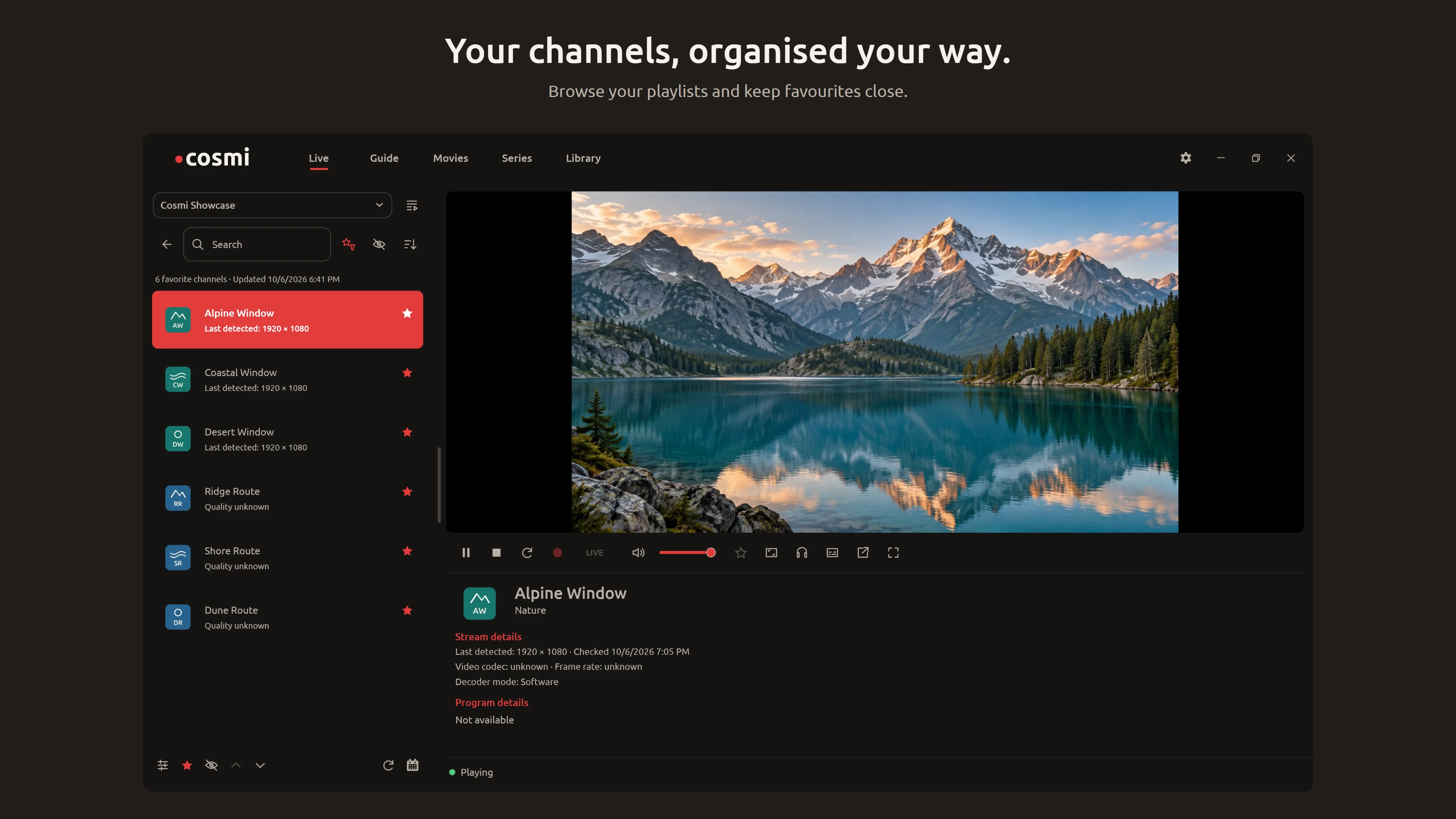Jump to live with the LIVE button
1456x819 pixels.
coord(595,553)
